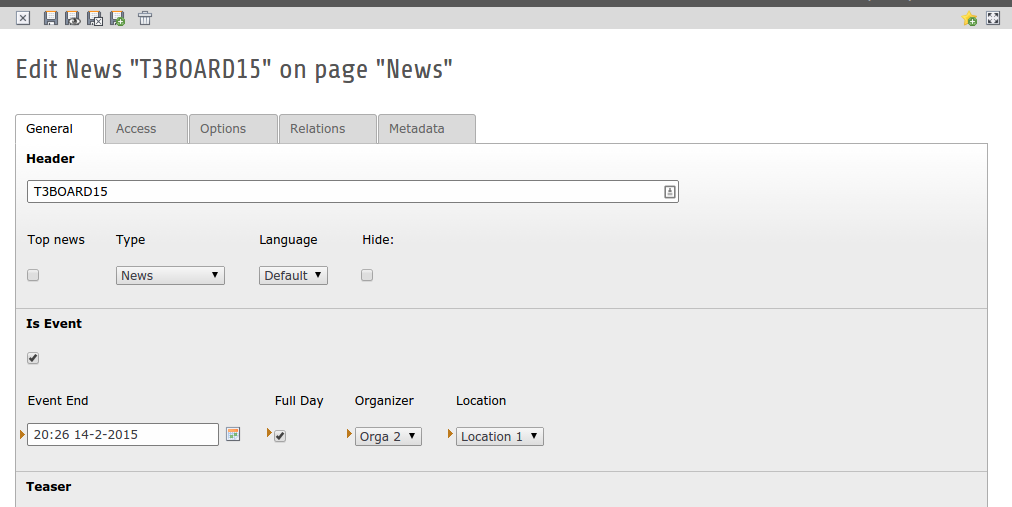The width and height of the screenshot is (1012, 507).
Task: Click Save and close document icon
Action: tap(95, 18)
